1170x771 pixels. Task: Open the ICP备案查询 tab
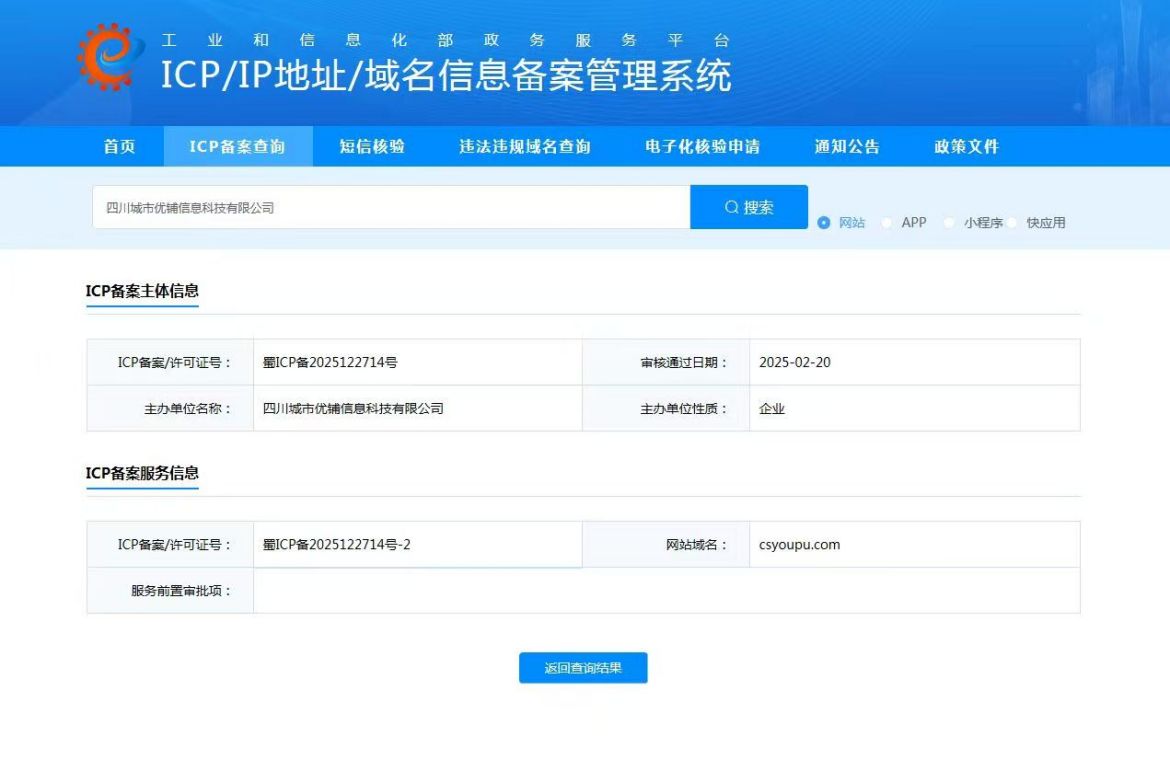click(237, 147)
